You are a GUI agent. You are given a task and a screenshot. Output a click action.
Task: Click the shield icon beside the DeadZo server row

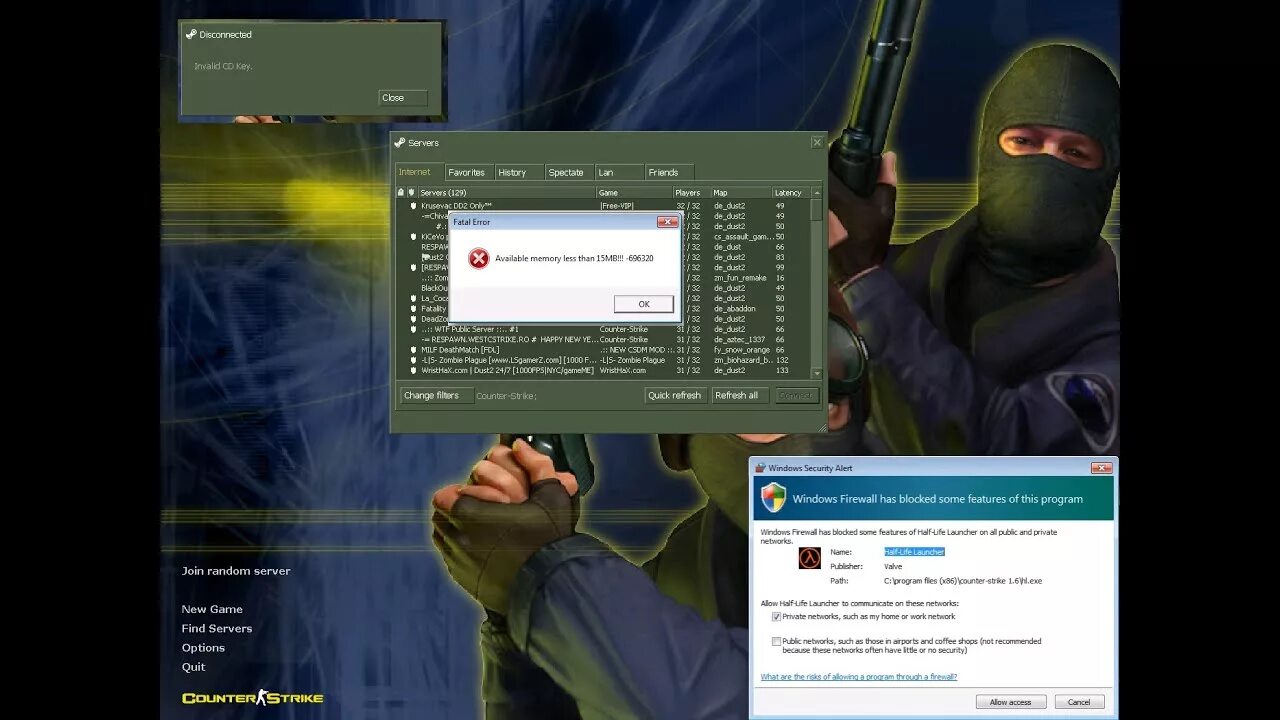point(413,319)
